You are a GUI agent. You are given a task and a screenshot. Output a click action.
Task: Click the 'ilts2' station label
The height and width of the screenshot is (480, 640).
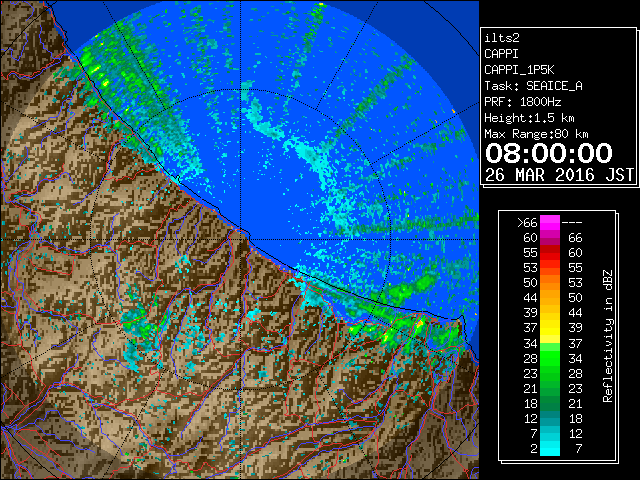pyautogui.click(x=502, y=38)
